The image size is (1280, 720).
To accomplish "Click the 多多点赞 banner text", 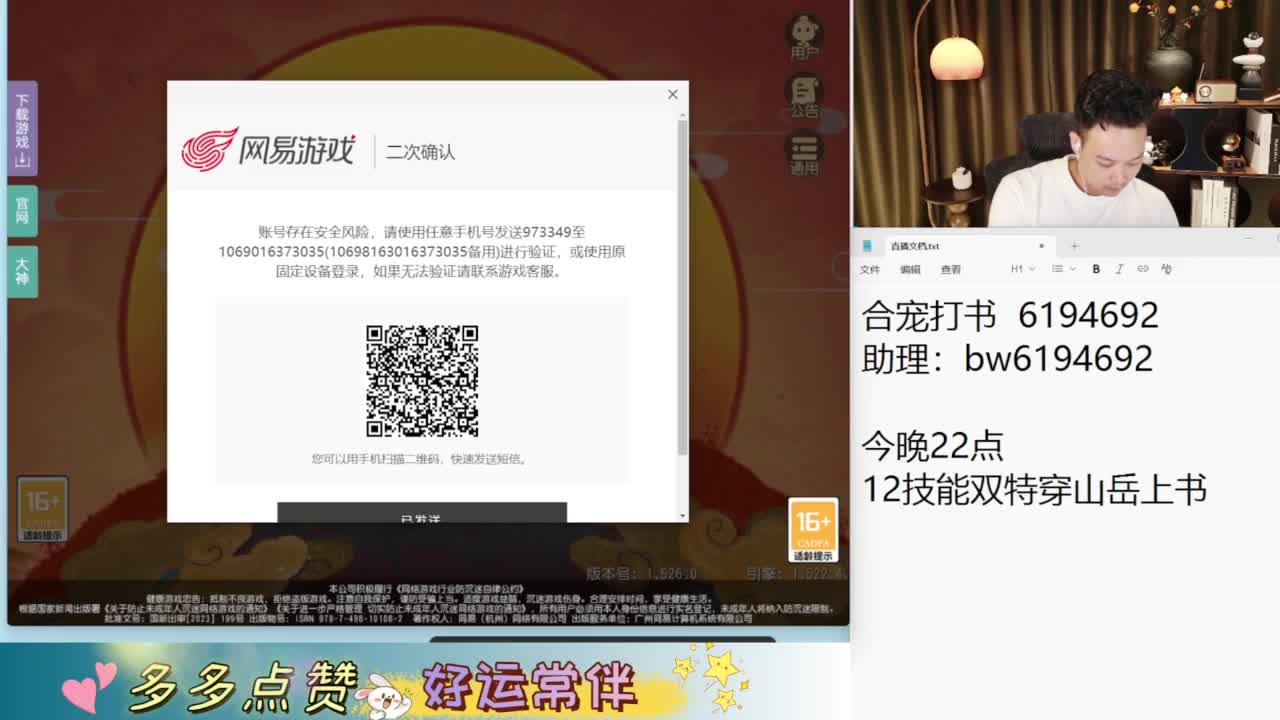I will [x=242, y=686].
